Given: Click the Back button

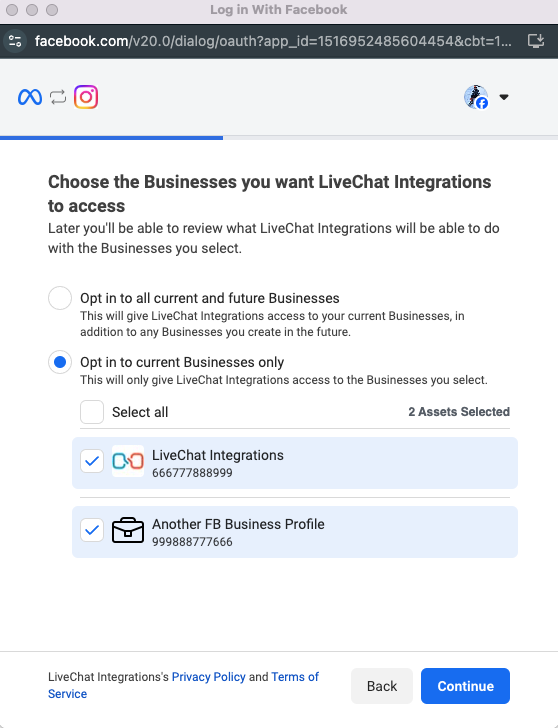Looking at the screenshot, I should (382, 686).
